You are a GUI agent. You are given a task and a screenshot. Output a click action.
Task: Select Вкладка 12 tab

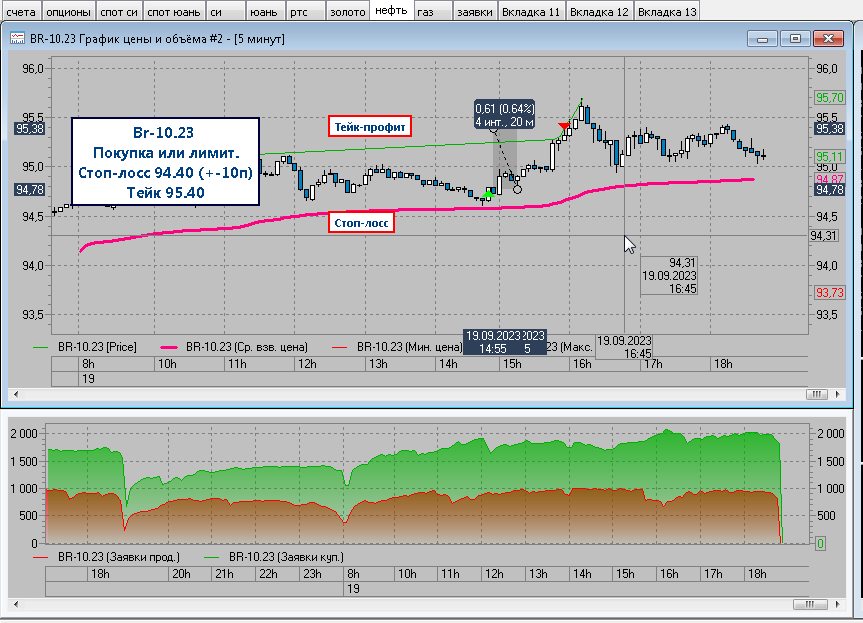point(599,11)
